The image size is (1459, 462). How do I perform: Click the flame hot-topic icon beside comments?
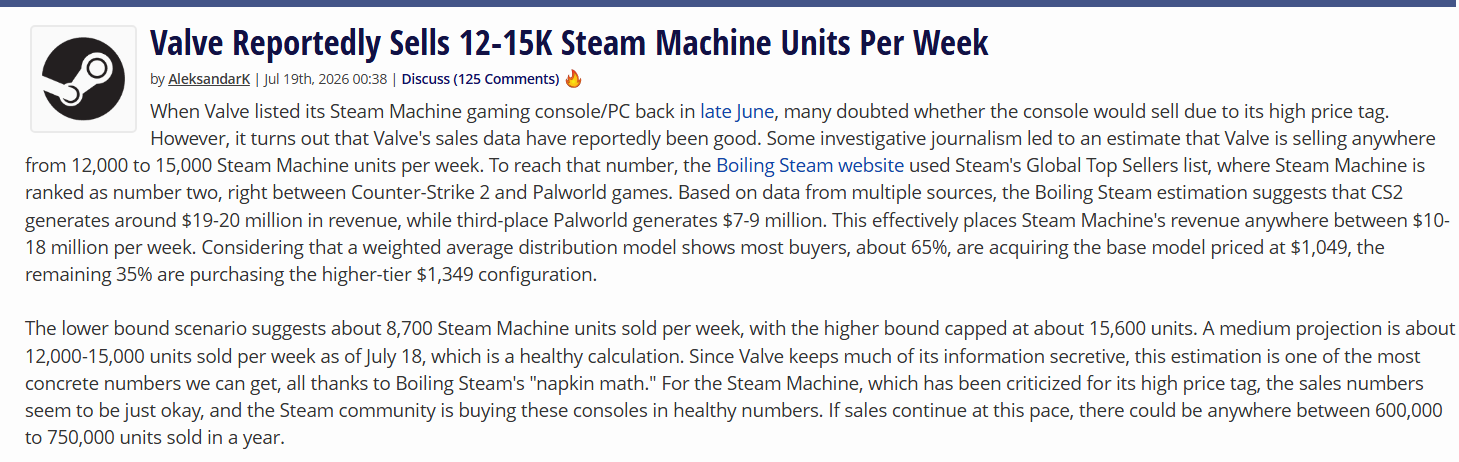[573, 78]
